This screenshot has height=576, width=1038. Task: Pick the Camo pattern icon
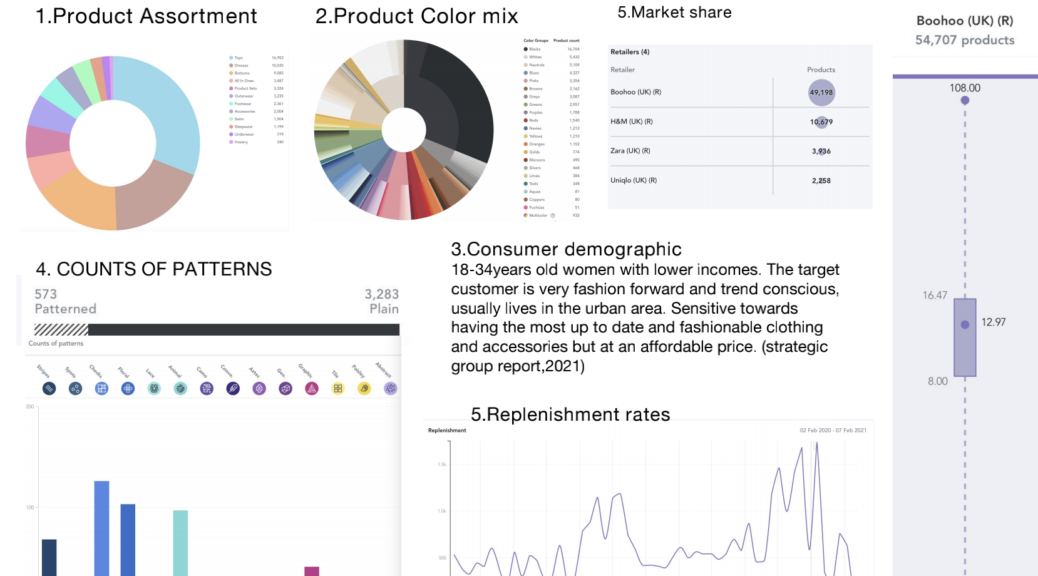click(207, 389)
